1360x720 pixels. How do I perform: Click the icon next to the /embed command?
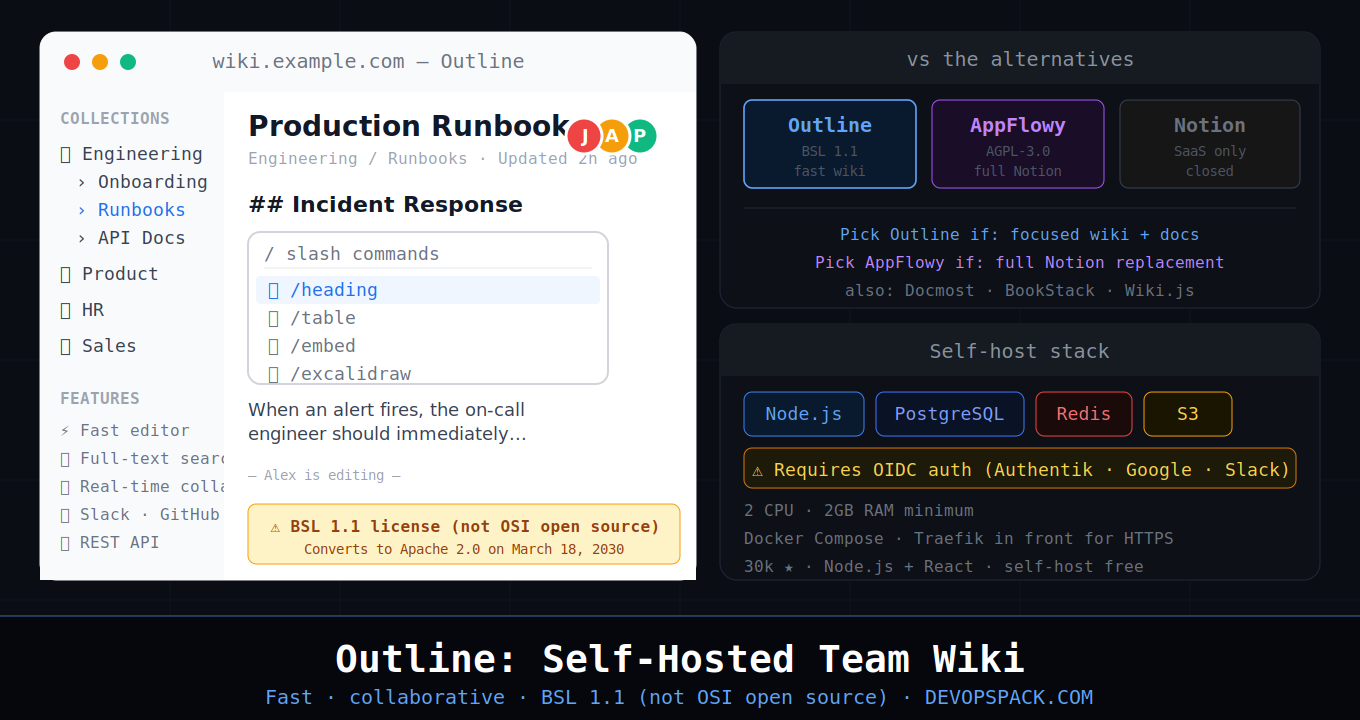(x=273, y=346)
